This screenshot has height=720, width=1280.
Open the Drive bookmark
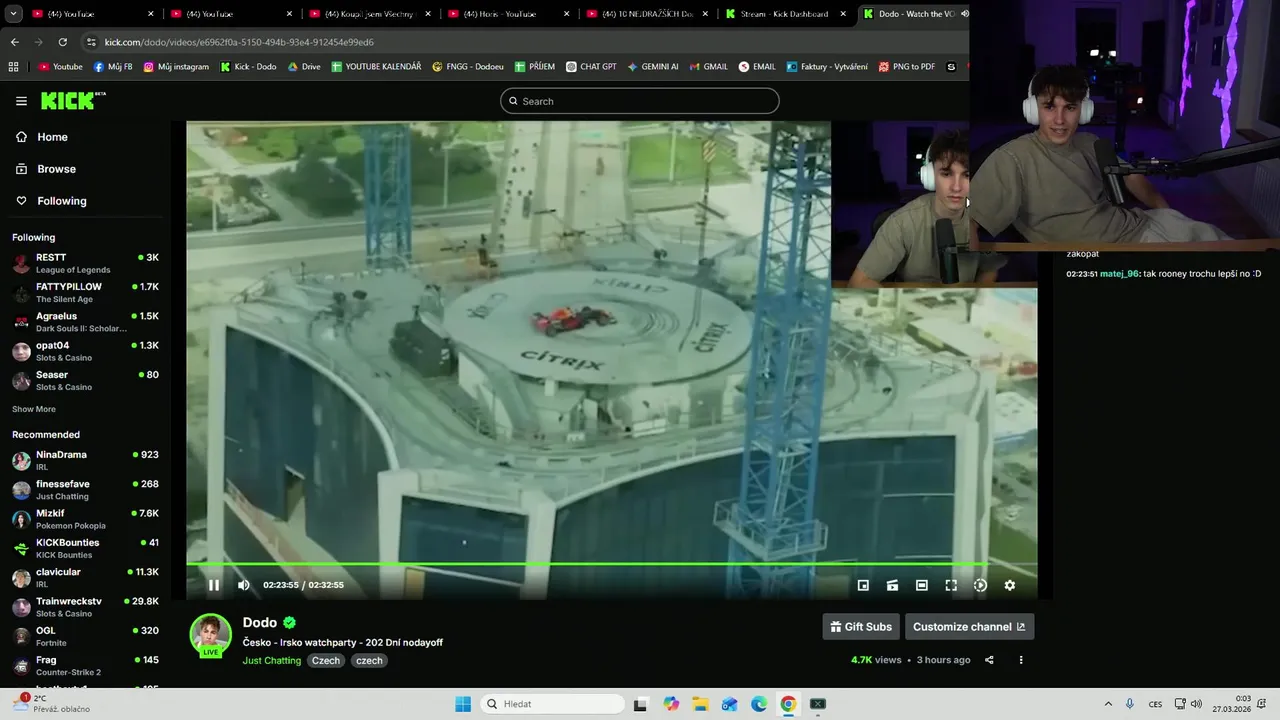(304, 67)
